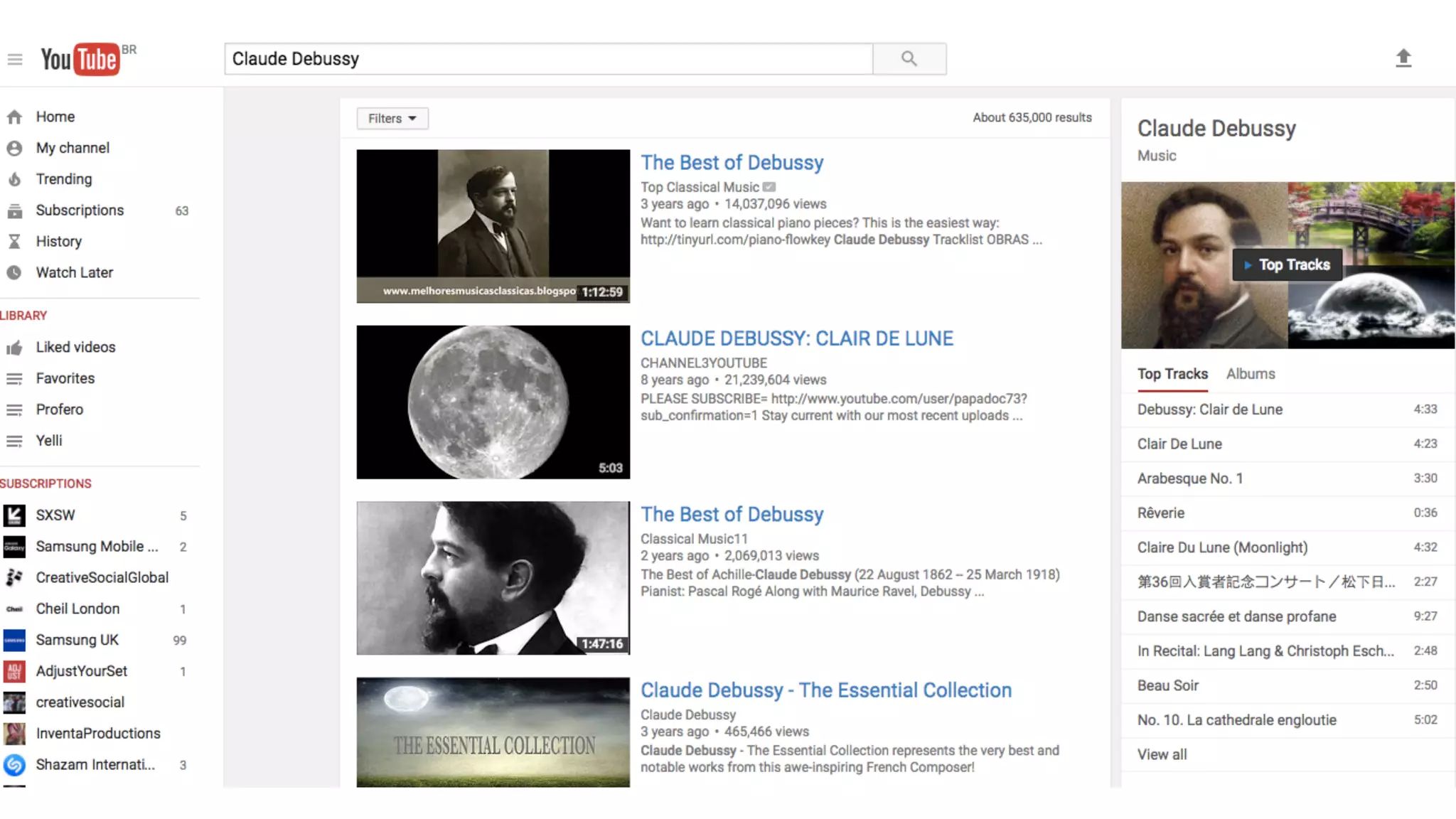1456x819 pixels.
Task: Click the hamburger guide menu icon
Action: coord(15,59)
